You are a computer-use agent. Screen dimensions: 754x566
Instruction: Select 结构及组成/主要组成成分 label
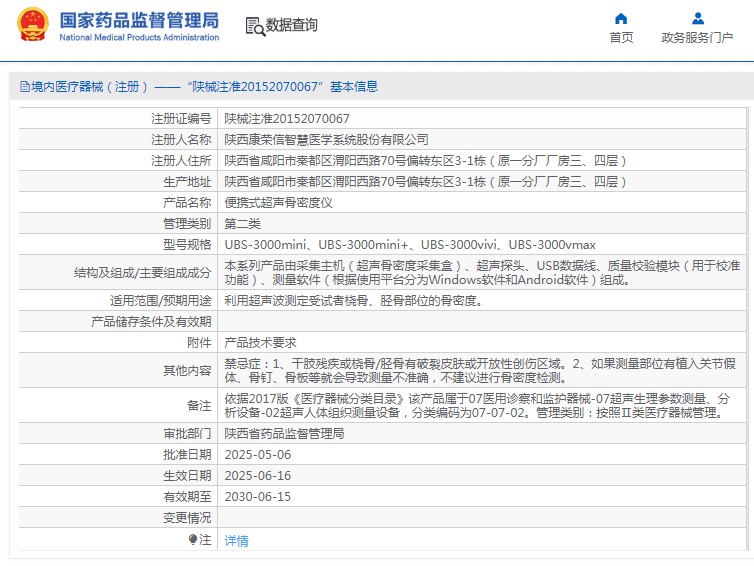coord(143,273)
